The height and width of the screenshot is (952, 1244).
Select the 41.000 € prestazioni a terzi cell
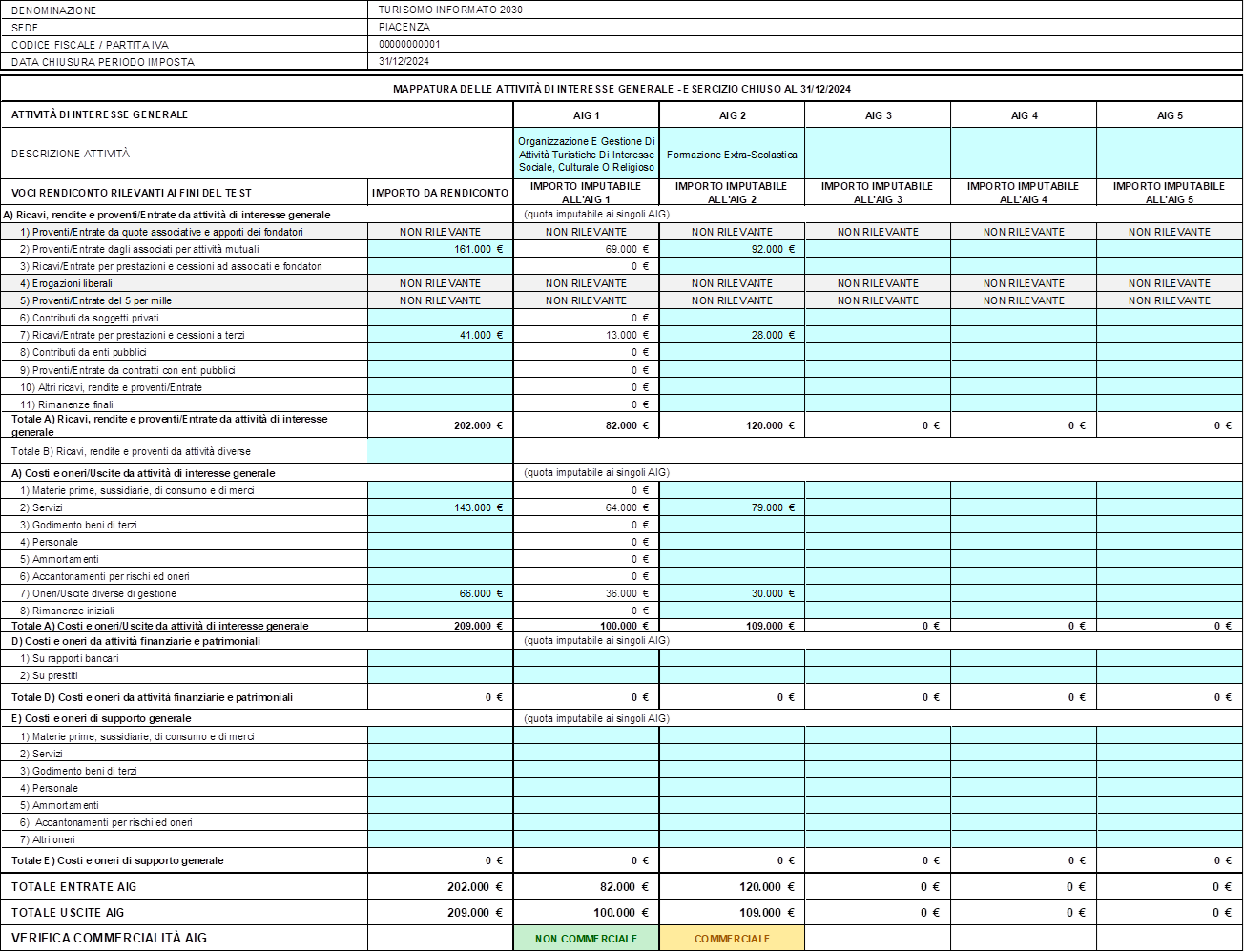click(x=441, y=335)
